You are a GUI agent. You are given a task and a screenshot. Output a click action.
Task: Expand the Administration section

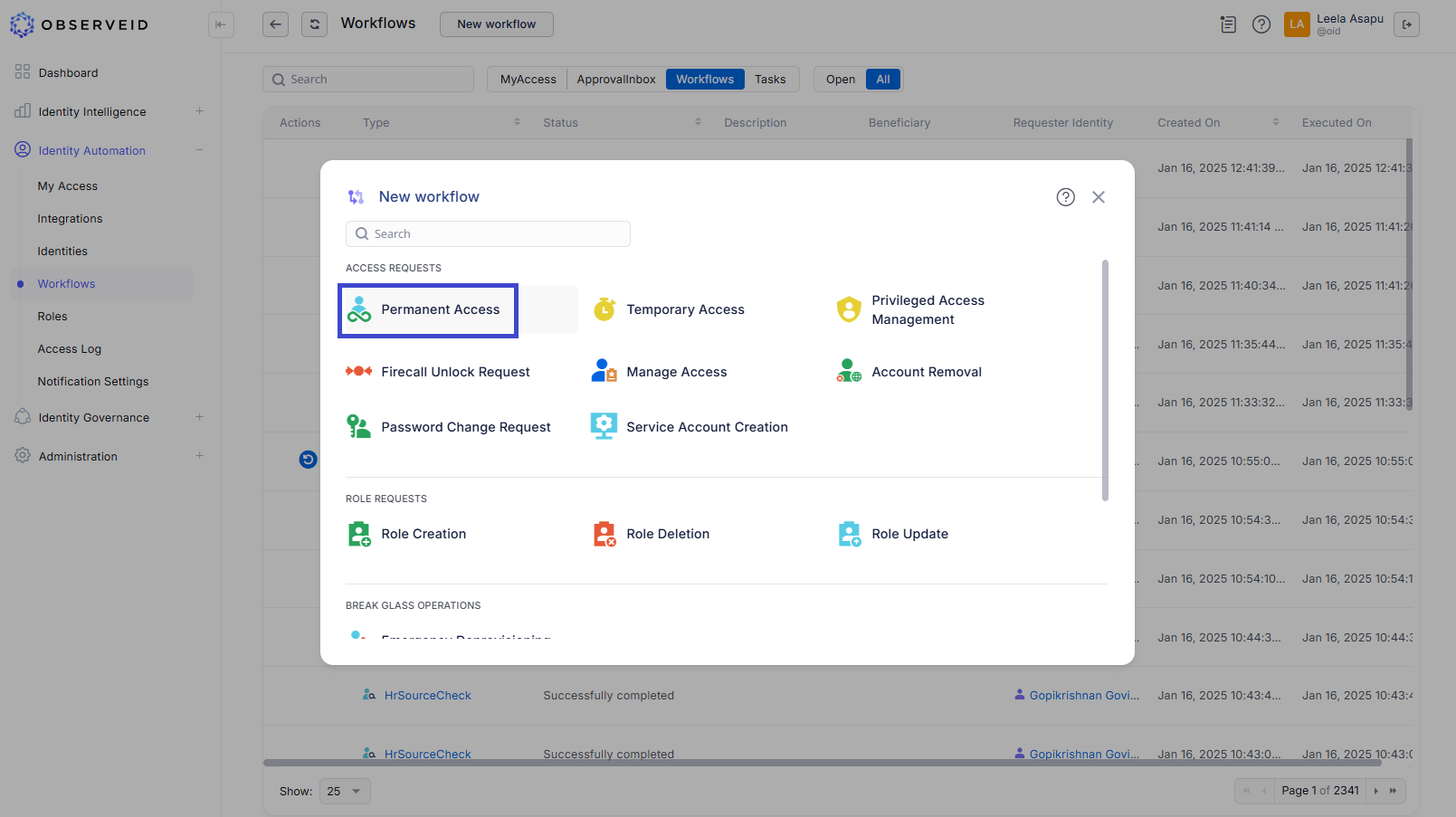pos(199,456)
